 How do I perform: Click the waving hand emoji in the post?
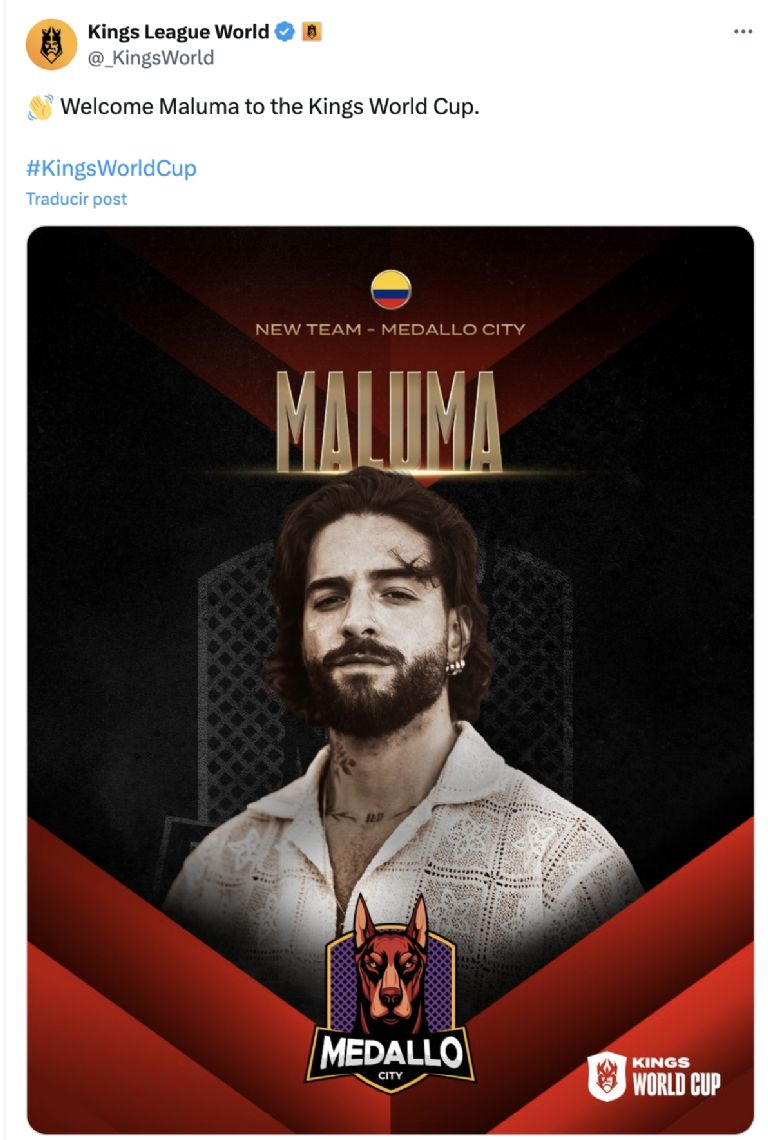pyautogui.click(x=40, y=107)
